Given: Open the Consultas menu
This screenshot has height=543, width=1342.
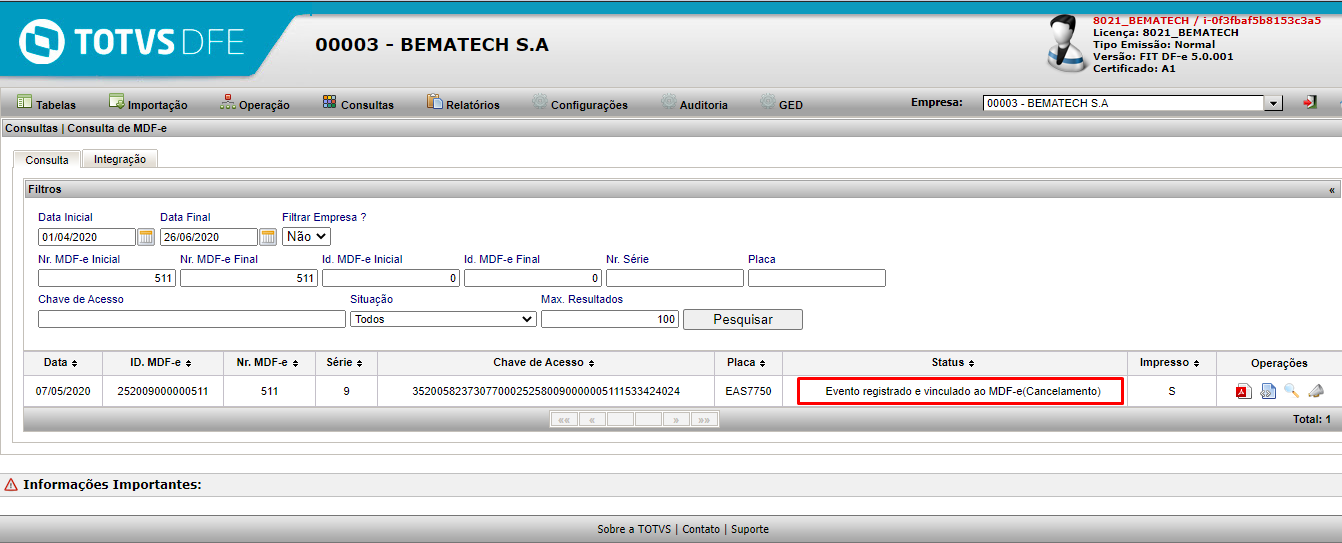Looking at the screenshot, I should point(358,103).
